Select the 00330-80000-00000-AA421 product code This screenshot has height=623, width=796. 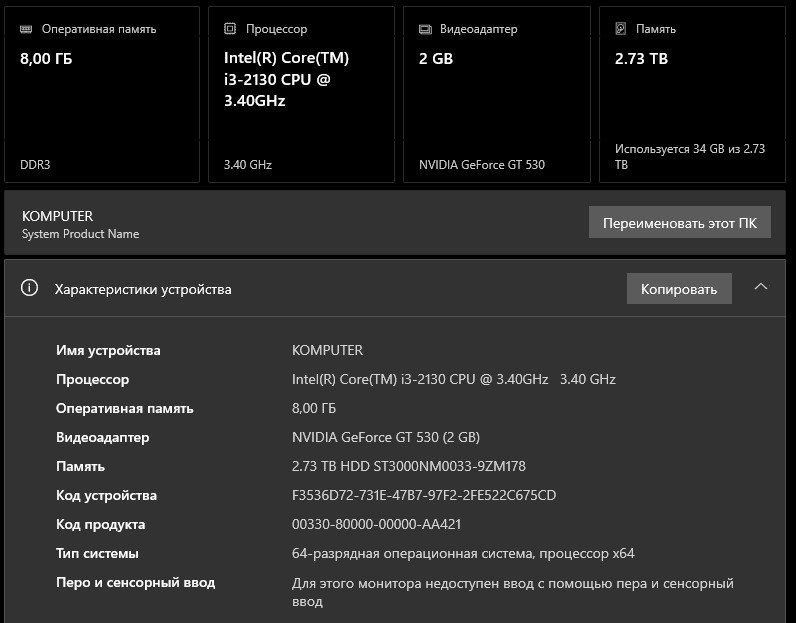coord(377,524)
